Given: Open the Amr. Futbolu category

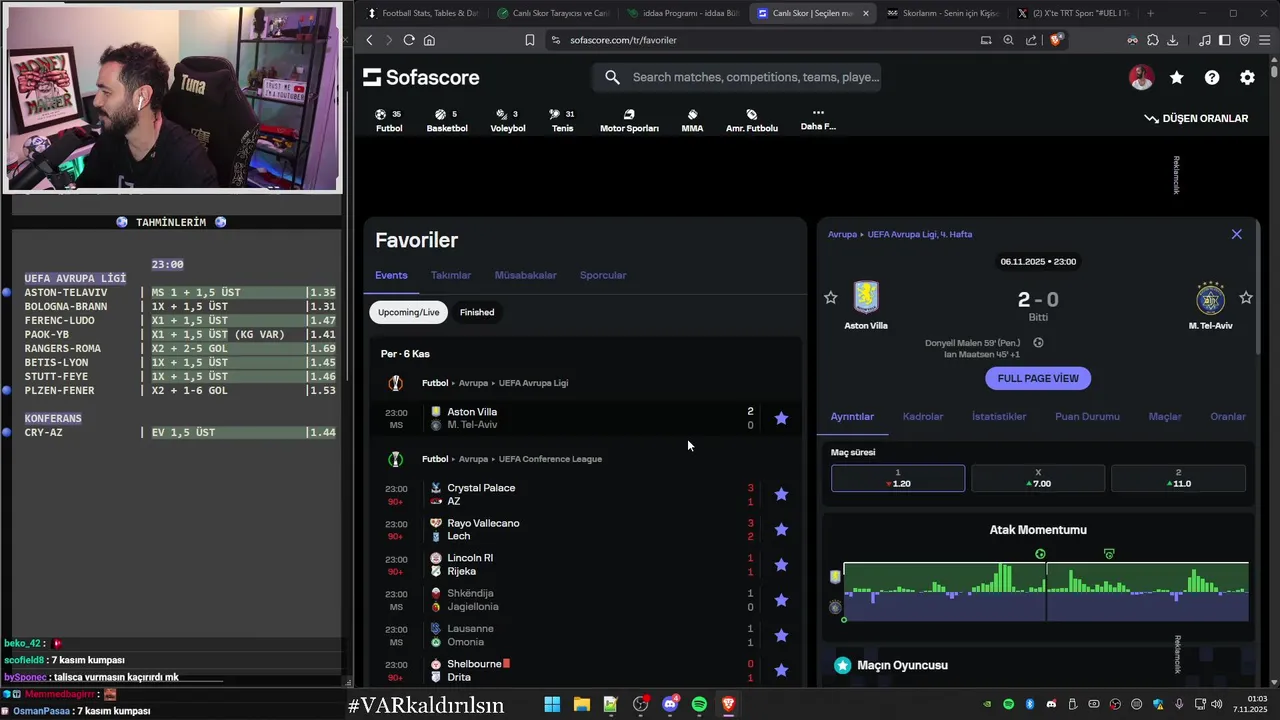Looking at the screenshot, I should [x=752, y=121].
